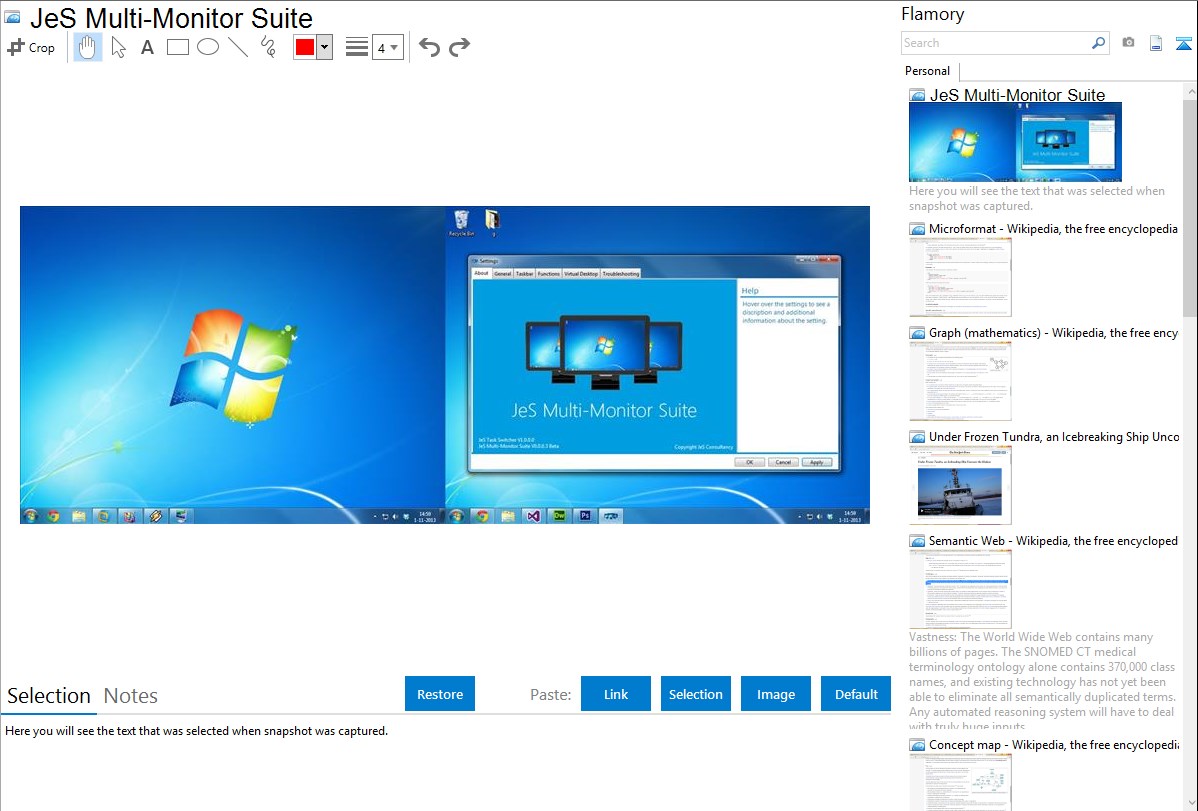Click the small icon beside the sidebar JeS Multi-Monitor Suite title
Screen dimensions: 1198x811
click(x=917, y=96)
